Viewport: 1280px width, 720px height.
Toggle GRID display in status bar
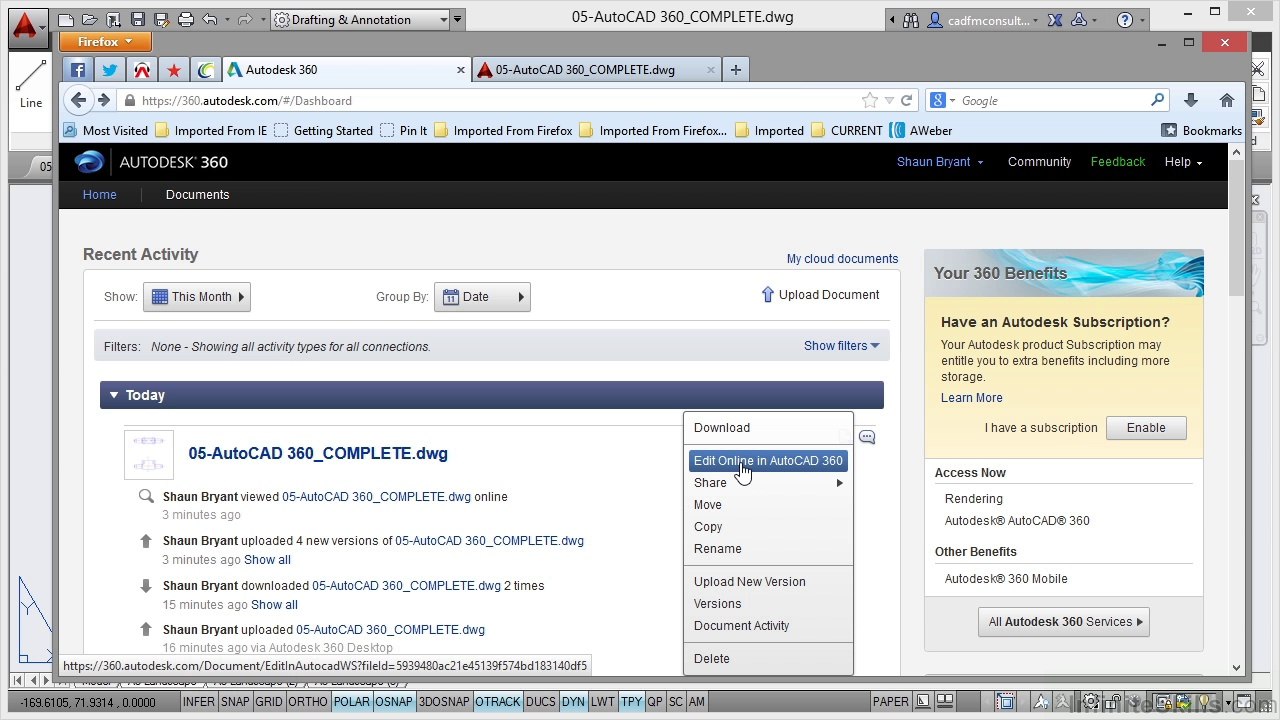(269, 702)
